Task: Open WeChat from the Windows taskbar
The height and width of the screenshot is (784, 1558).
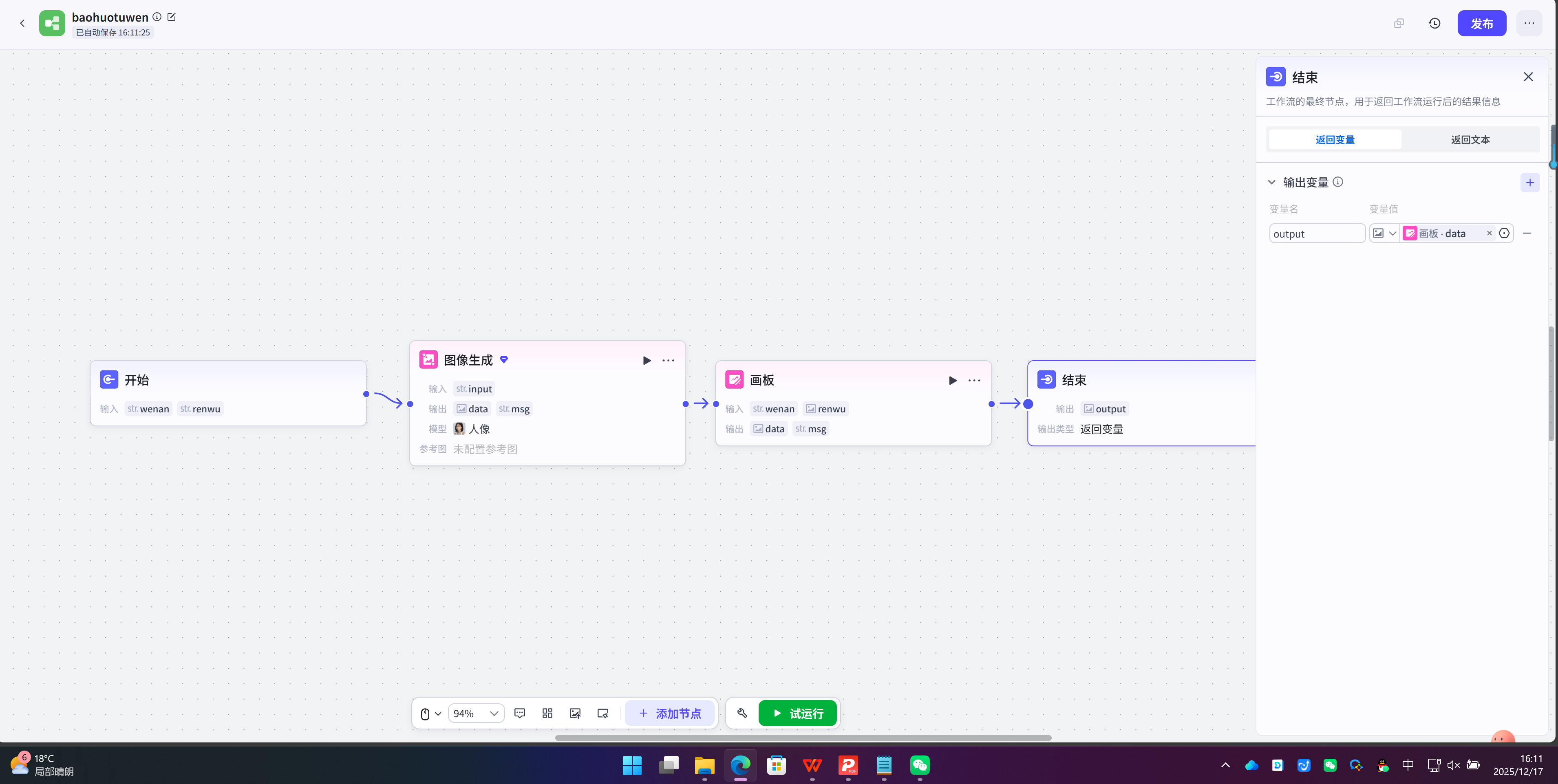Action: pos(920,765)
